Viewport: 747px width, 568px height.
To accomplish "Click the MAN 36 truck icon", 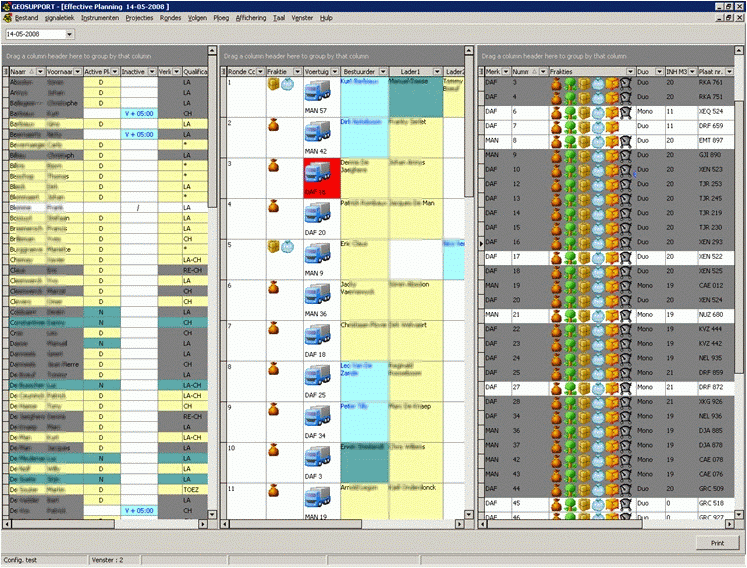I will 316,297.
